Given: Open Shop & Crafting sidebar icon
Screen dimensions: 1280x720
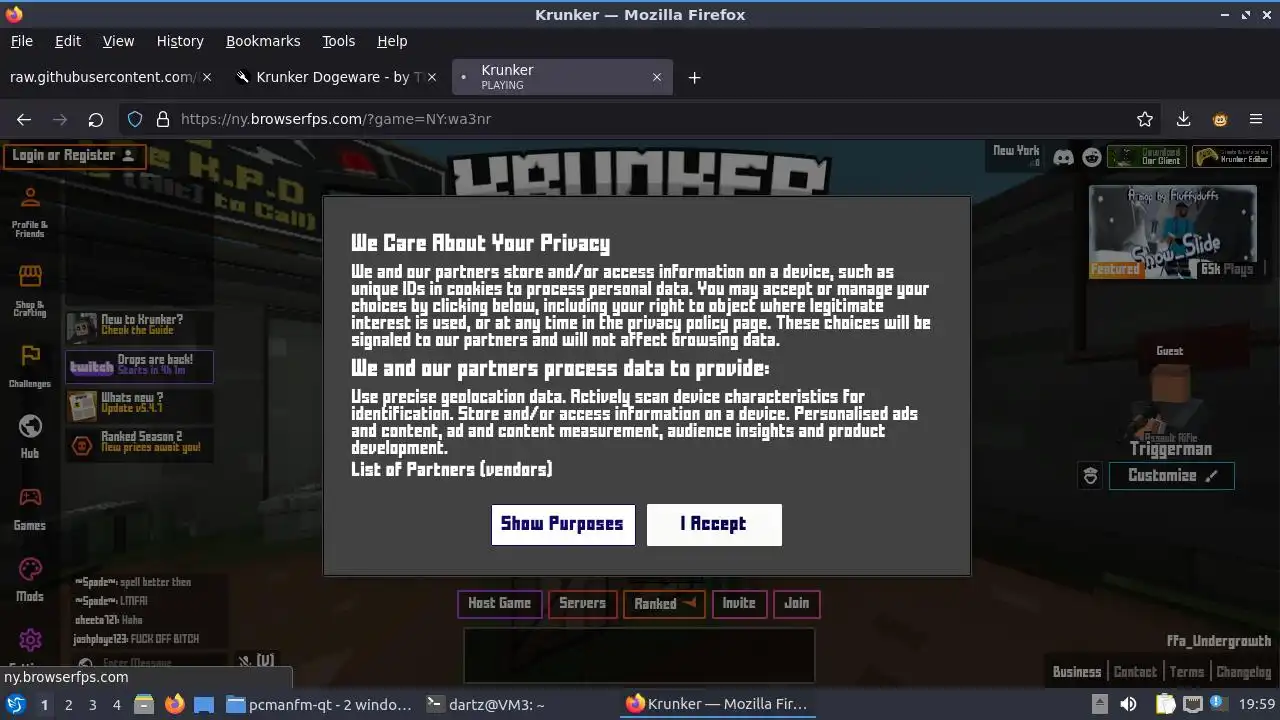Looking at the screenshot, I should (30, 291).
